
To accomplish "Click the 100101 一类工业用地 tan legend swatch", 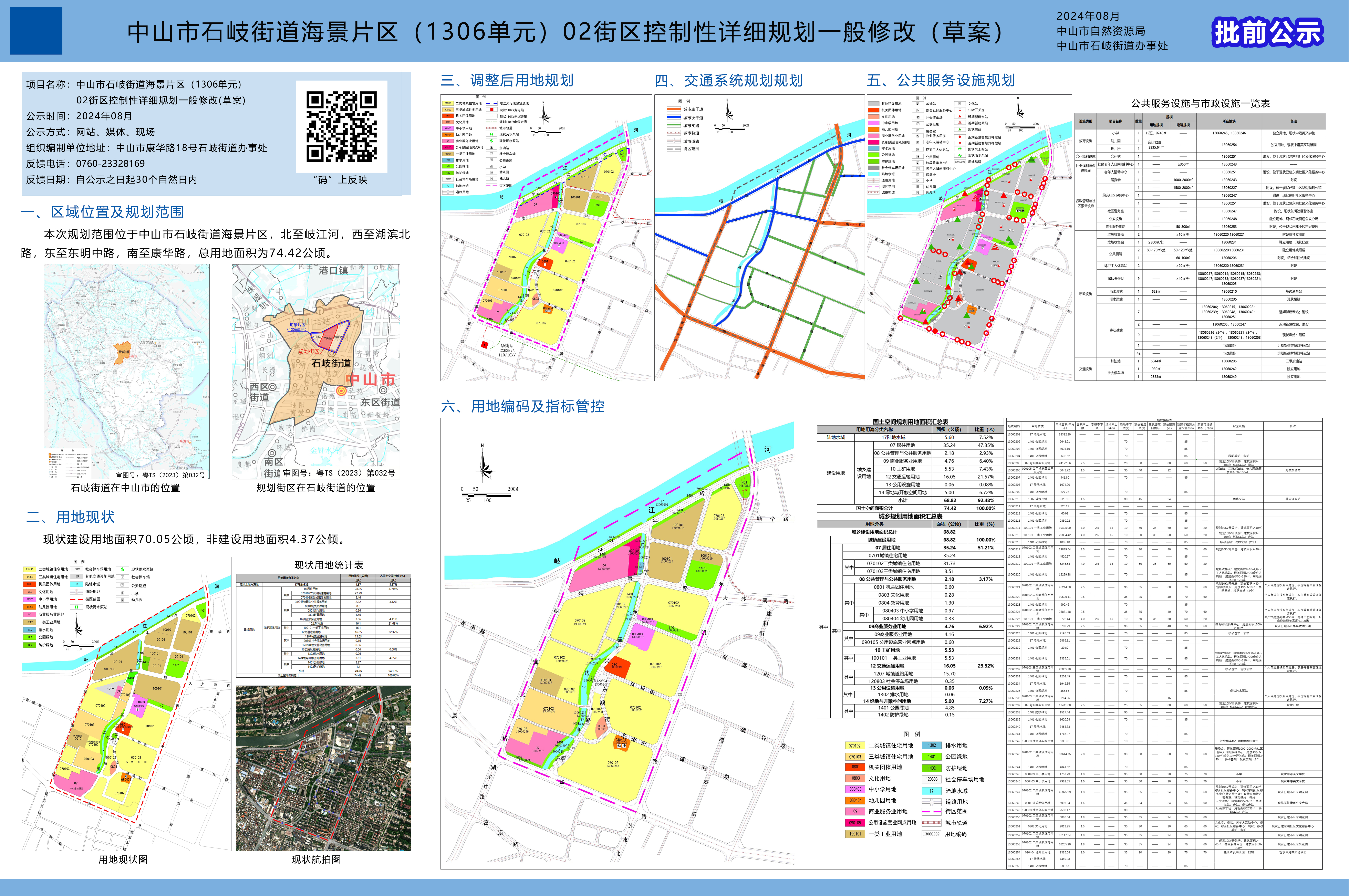I will click(x=854, y=834).
